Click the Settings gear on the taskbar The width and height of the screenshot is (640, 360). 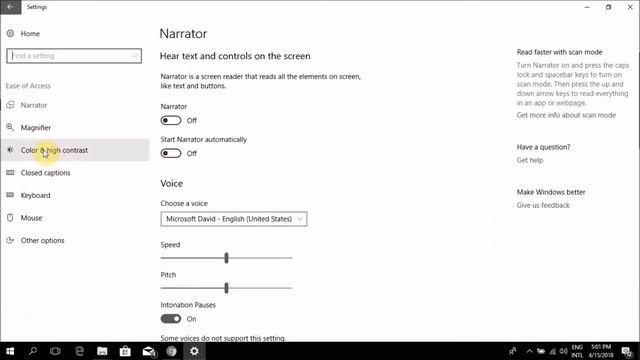(x=194, y=351)
